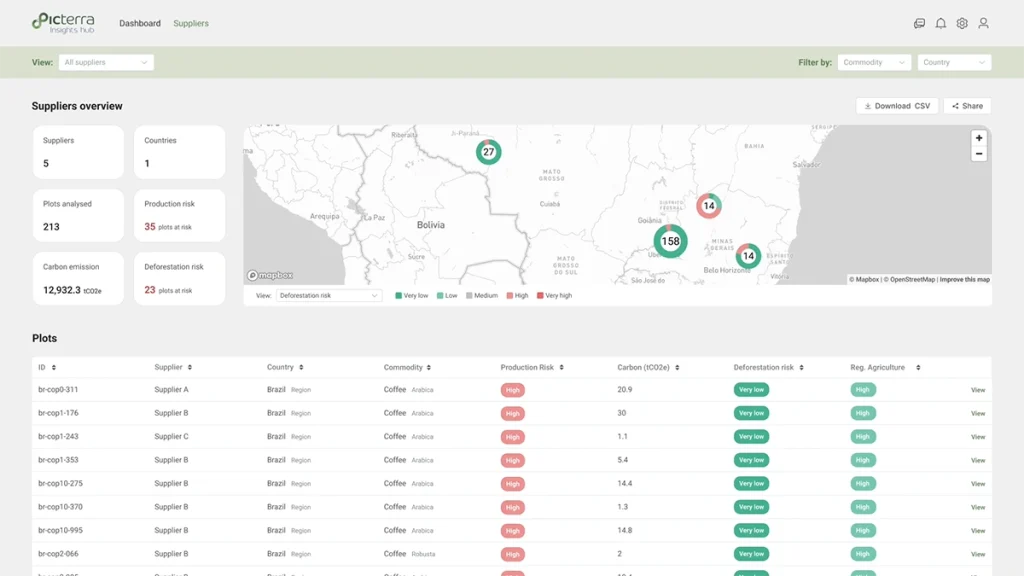Image resolution: width=1024 pixels, height=576 pixels.
Task: Click the Mapbox logo on the map
Action: tap(270, 276)
